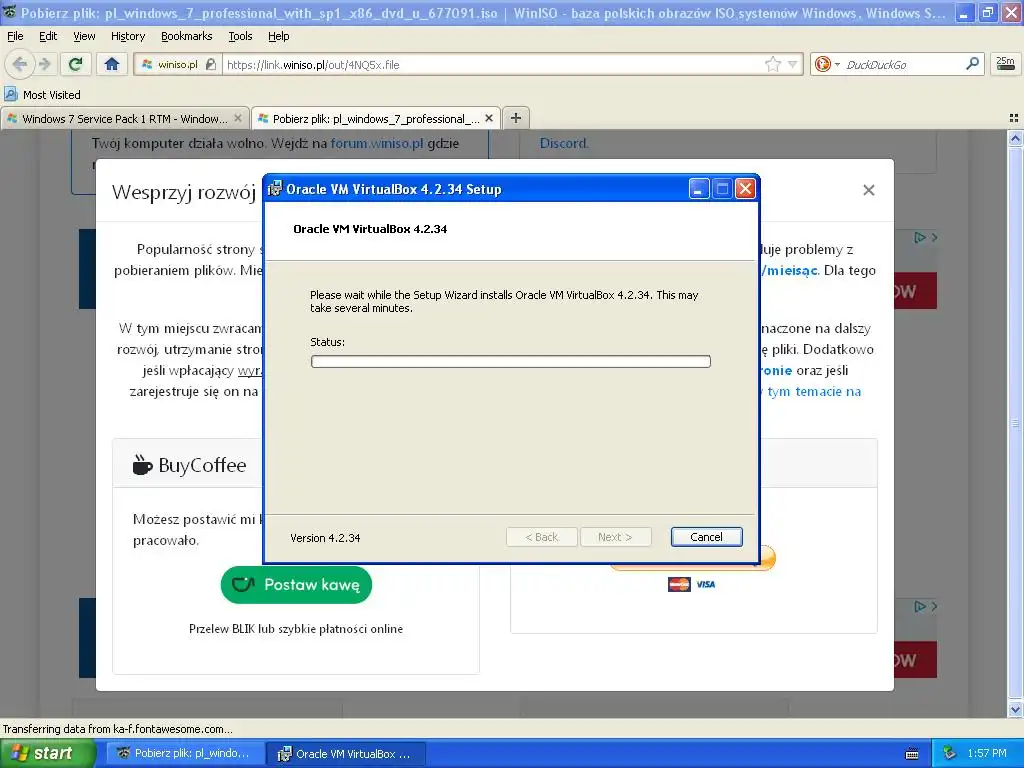
Task: Switch to Windows 7 Service Pack 1 RTM tab
Action: click(124, 118)
